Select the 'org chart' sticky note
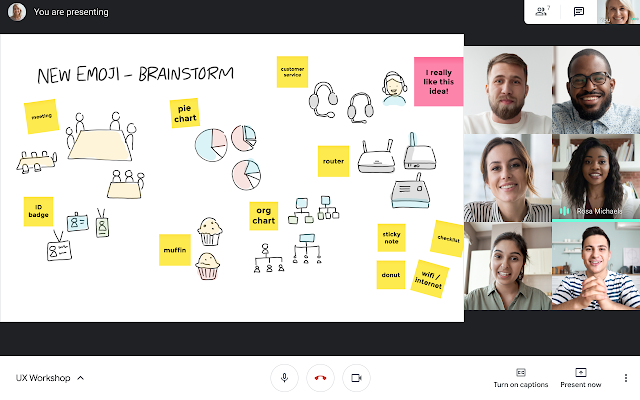The width and height of the screenshot is (640, 400). pos(264,215)
